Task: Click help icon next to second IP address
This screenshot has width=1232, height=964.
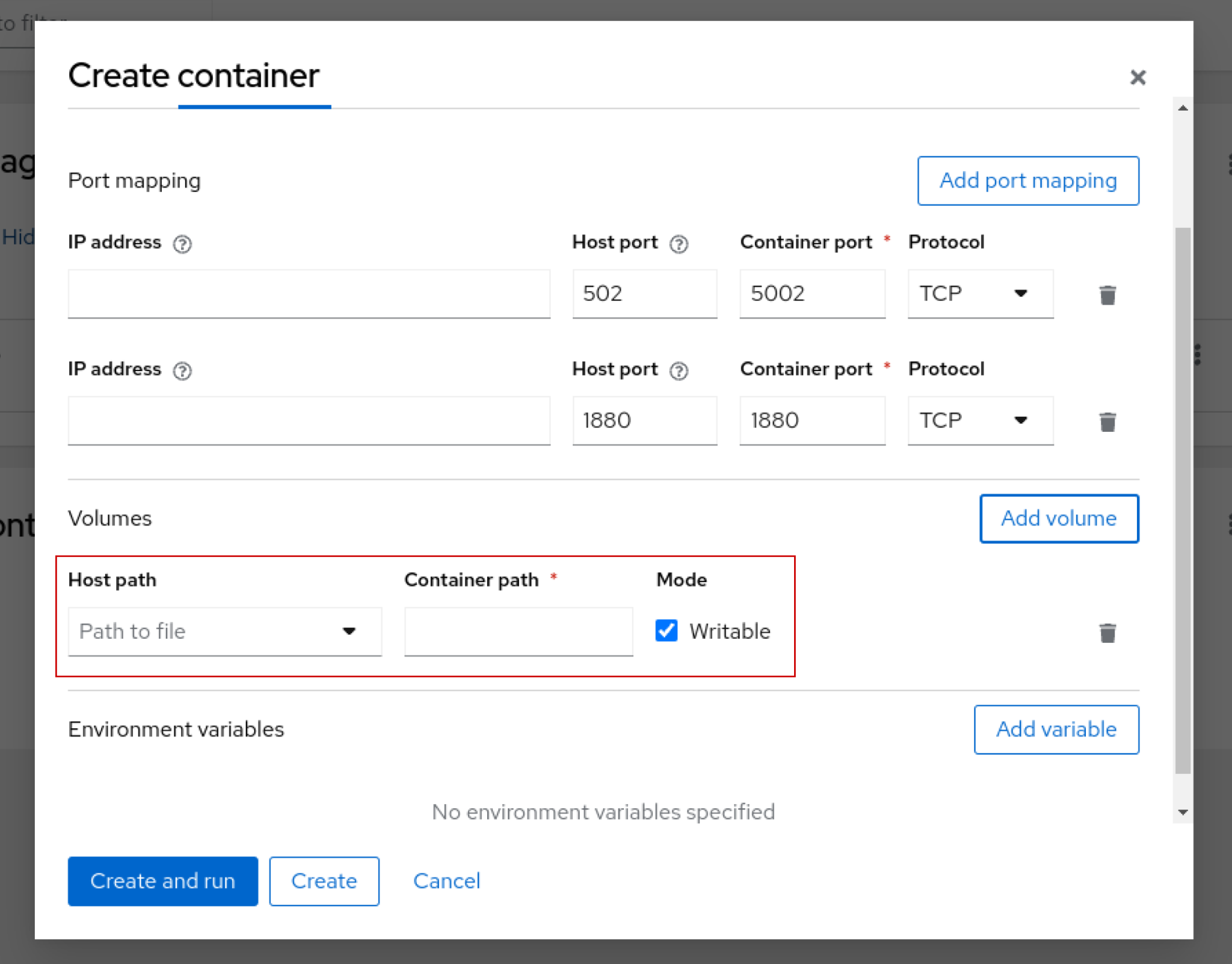Action: [182, 370]
